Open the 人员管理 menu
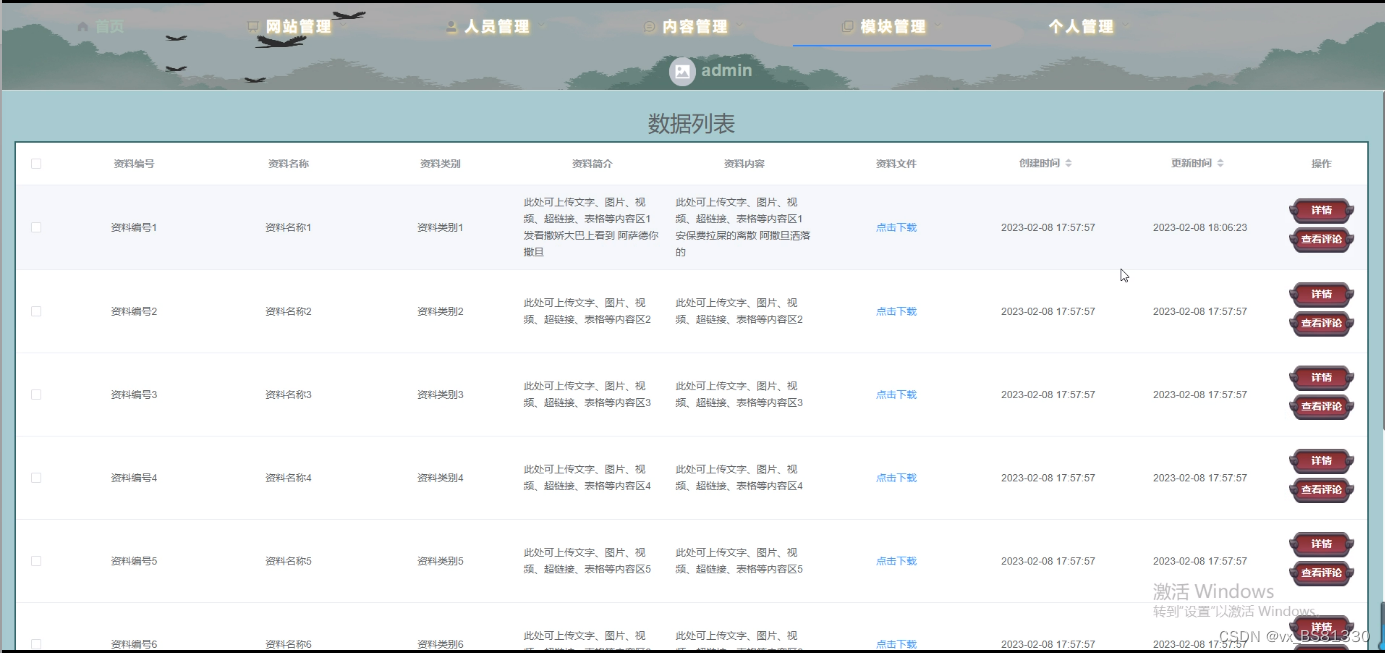The width and height of the screenshot is (1385, 653). [496, 27]
